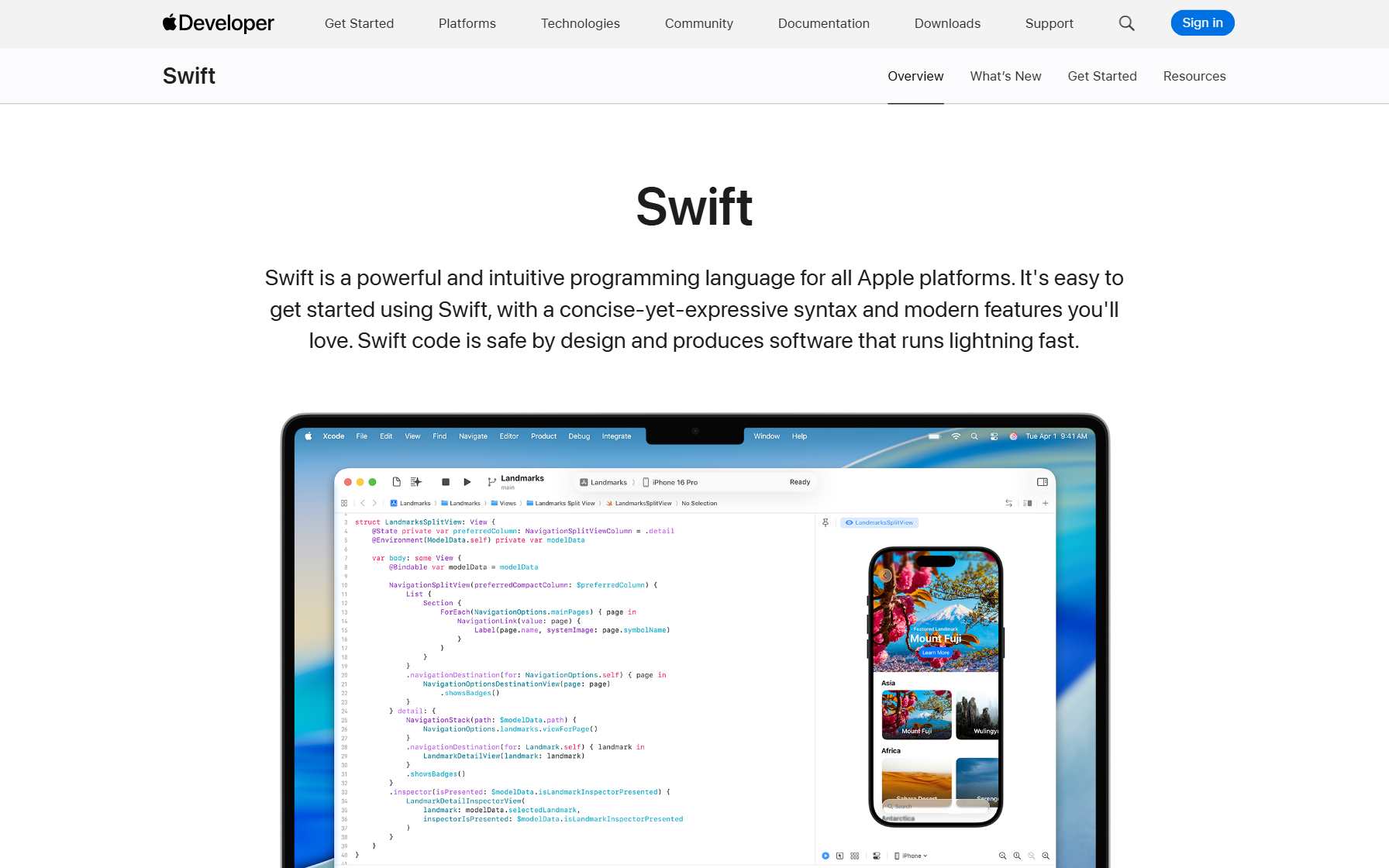The width and height of the screenshot is (1389, 868).
Task: Toggle the Xcode inspector panel icon
Action: pyautogui.click(x=1043, y=482)
